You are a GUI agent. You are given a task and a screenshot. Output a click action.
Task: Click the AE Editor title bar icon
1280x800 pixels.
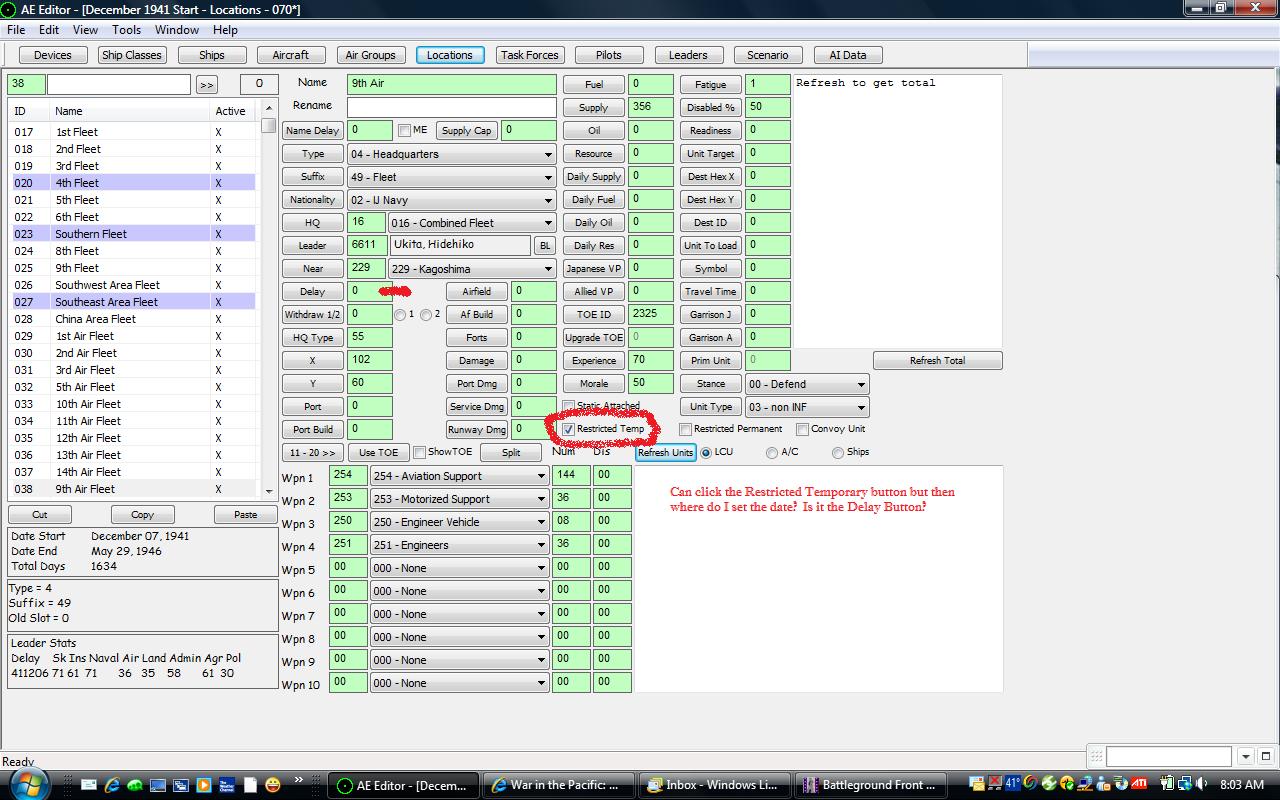tap(9, 9)
